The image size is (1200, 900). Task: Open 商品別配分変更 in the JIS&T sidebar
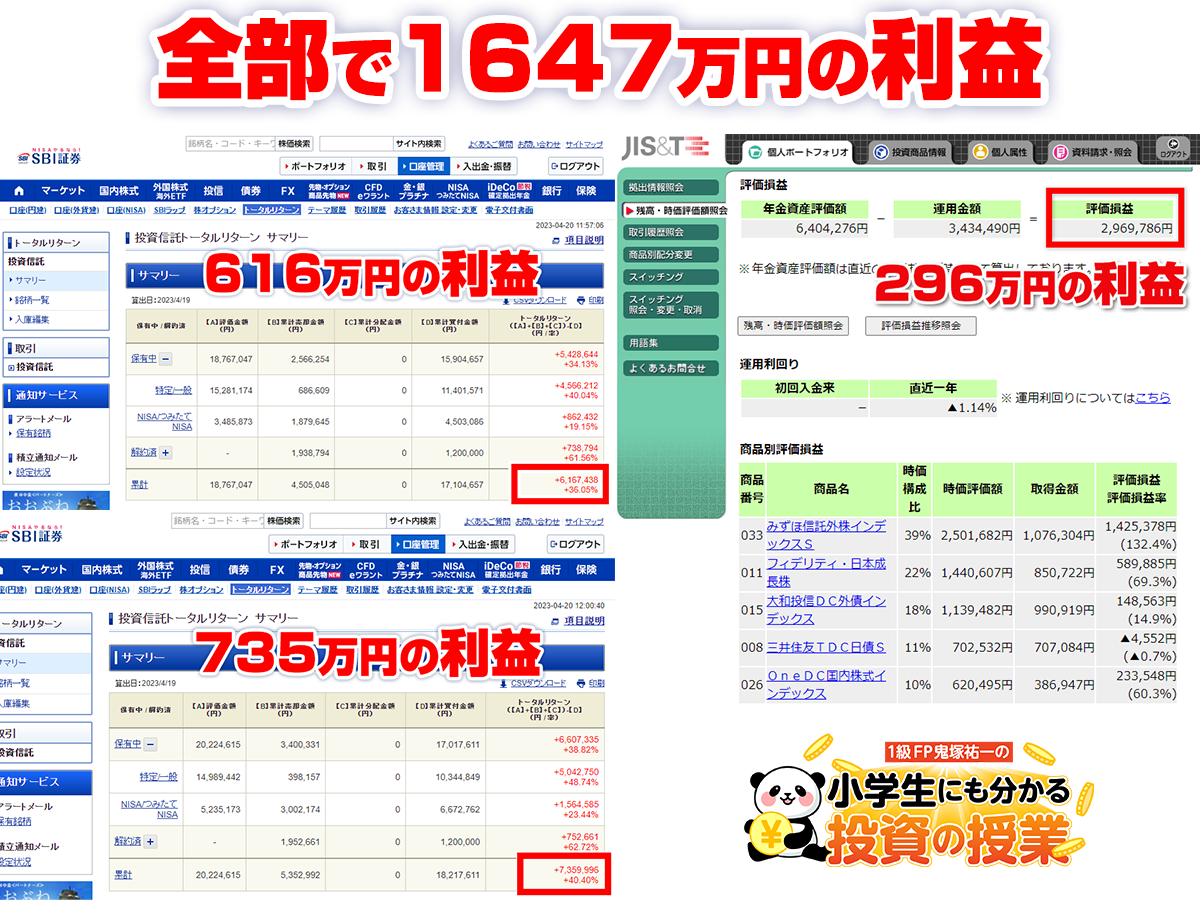pyautogui.click(x=671, y=254)
